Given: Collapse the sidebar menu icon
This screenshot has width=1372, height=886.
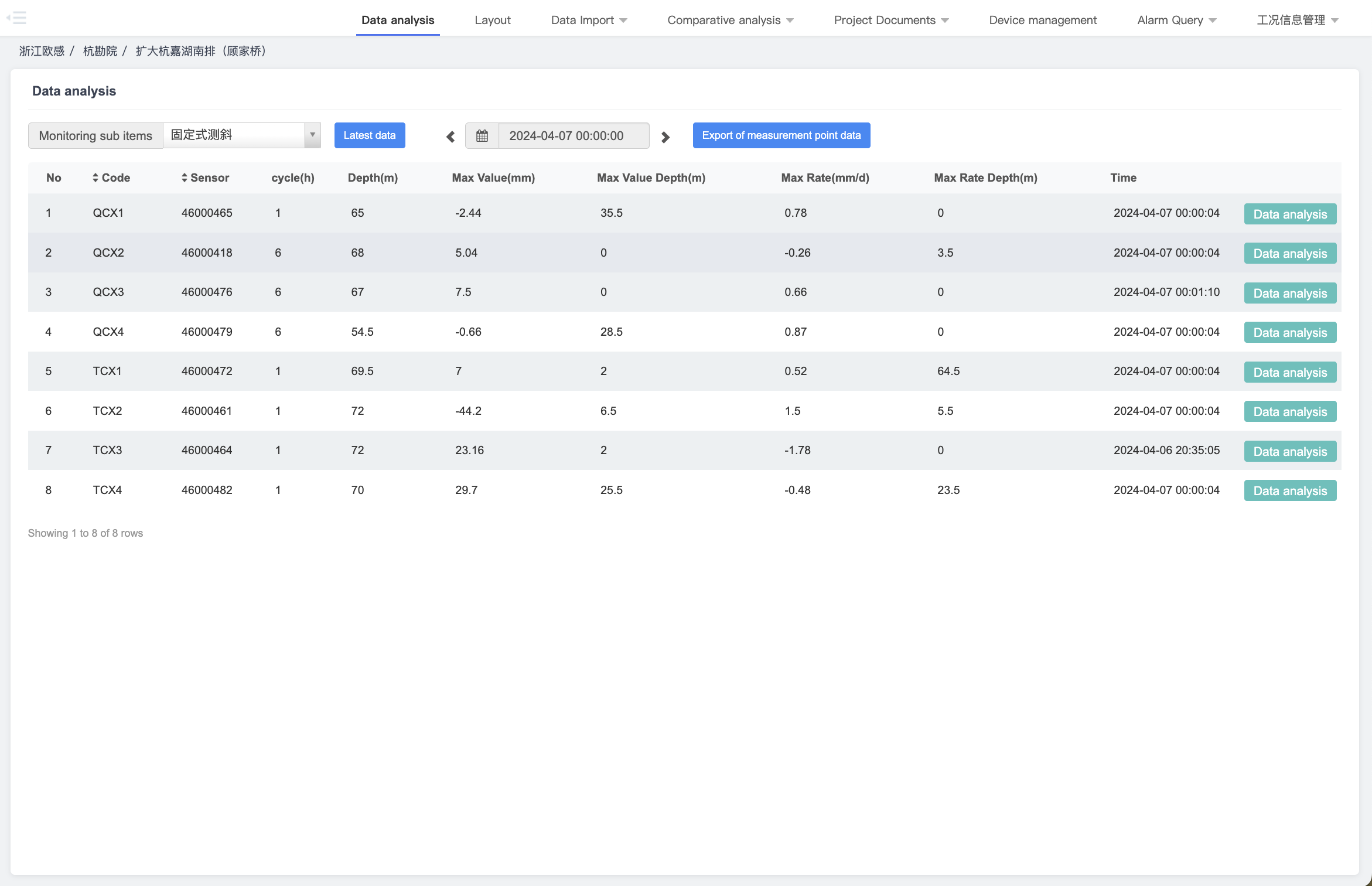Looking at the screenshot, I should pyautogui.click(x=17, y=18).
